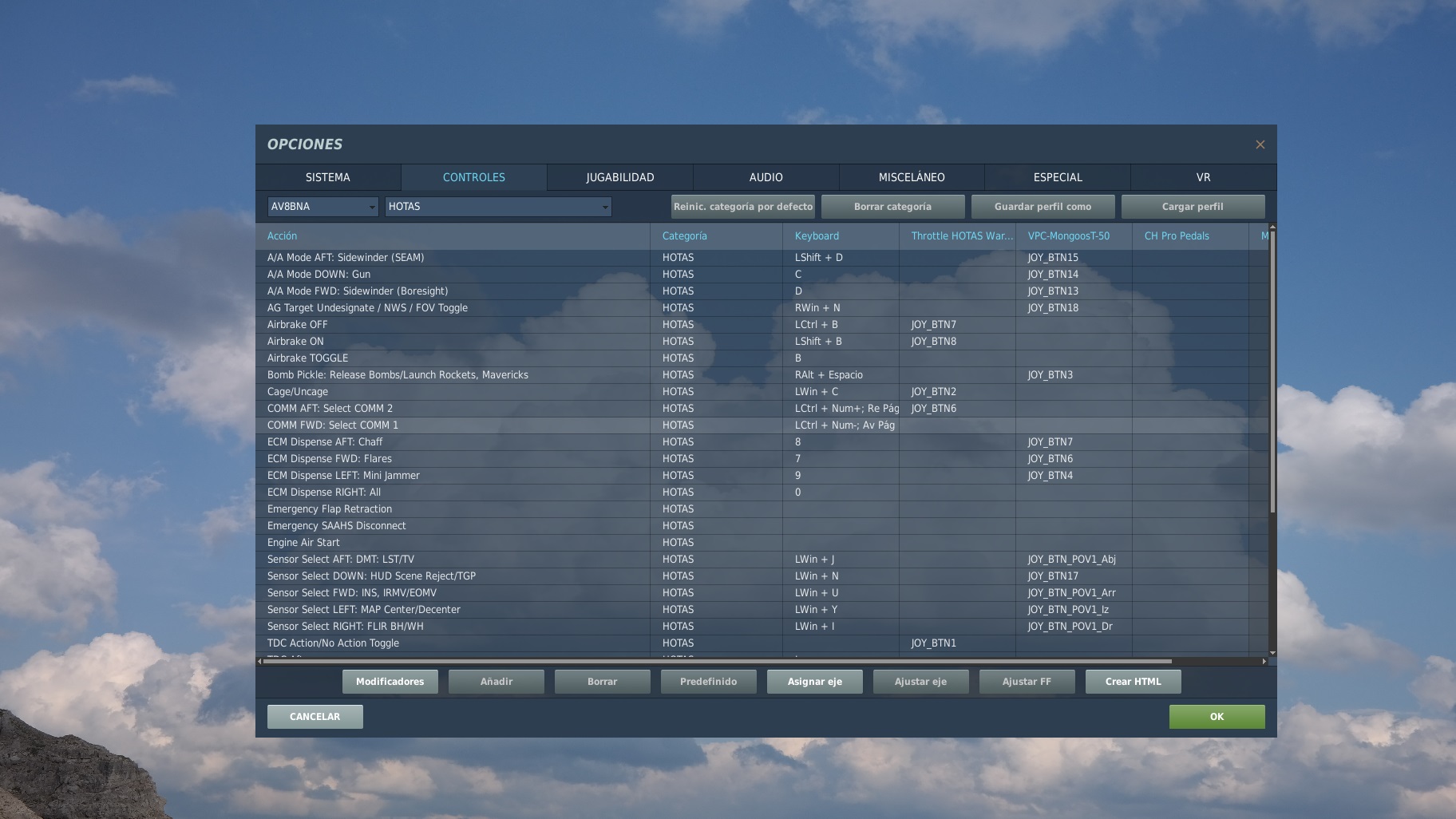1456x819 pixels.
Task: Select COMM AFT: Select COMM 2 row
Action: (762, 409)
